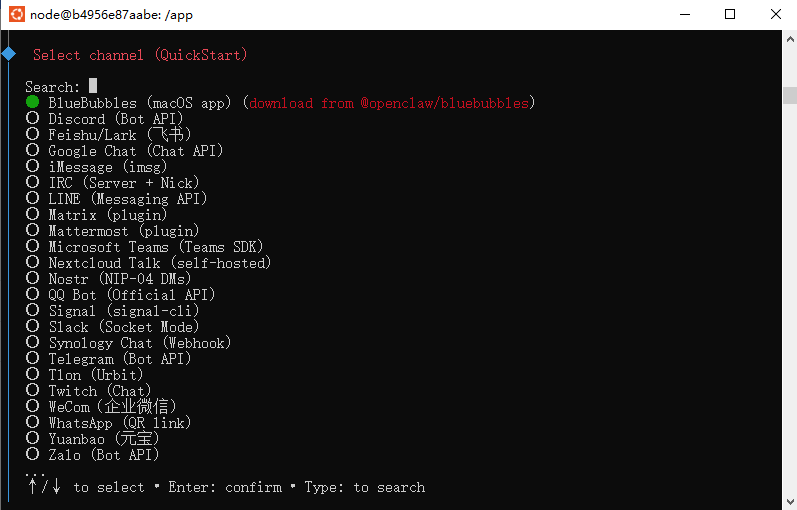This screenshot has width=797, height=510.
Task: Choose WhatsApp (QR link) radio option
Action: tap(33, 423)
